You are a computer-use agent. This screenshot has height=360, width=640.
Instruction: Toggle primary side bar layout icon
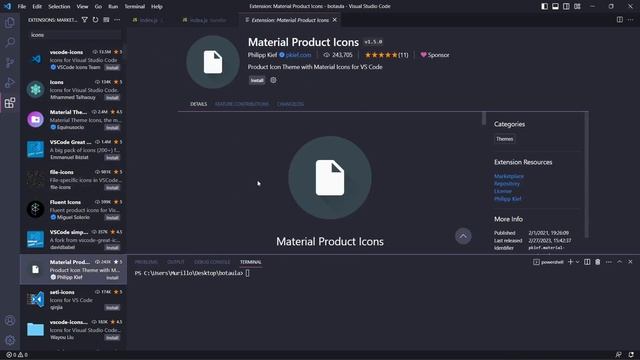click(544, 6)
